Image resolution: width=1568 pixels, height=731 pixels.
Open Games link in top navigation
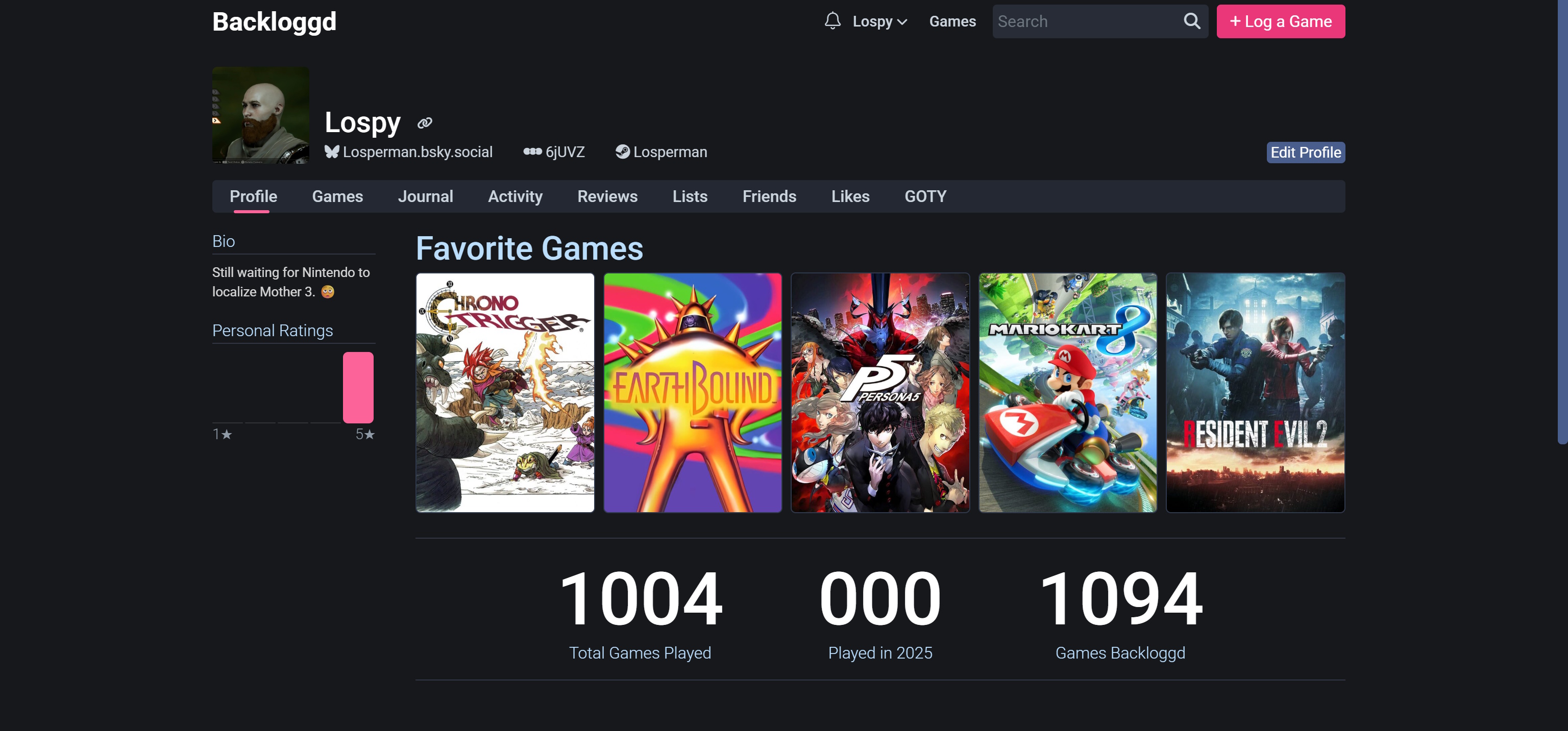point(952,22)
